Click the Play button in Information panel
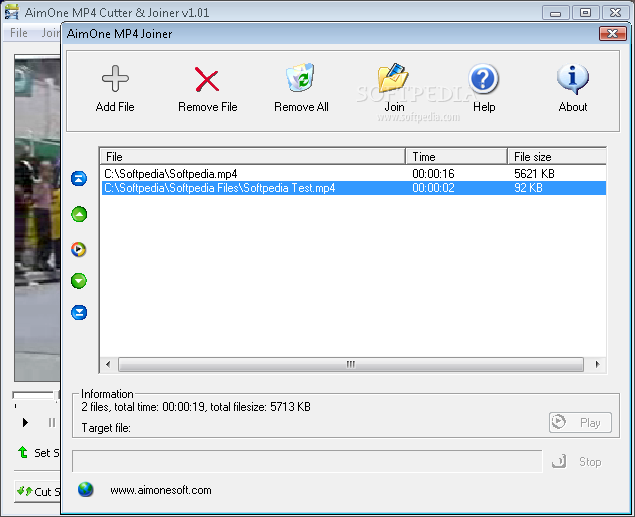Screen dimensions: 635x517 (x=580, y=423)
